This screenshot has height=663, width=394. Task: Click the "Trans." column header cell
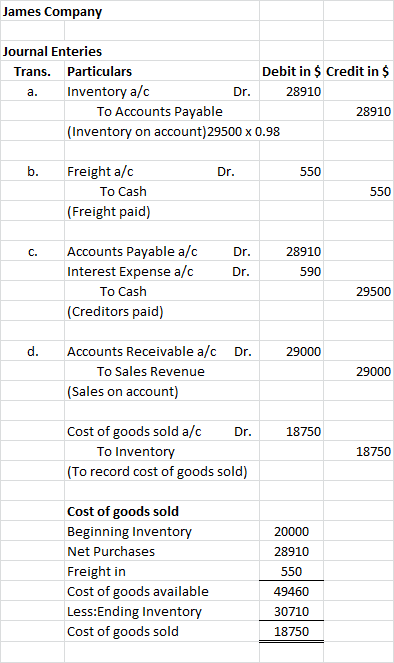(32, 71)
